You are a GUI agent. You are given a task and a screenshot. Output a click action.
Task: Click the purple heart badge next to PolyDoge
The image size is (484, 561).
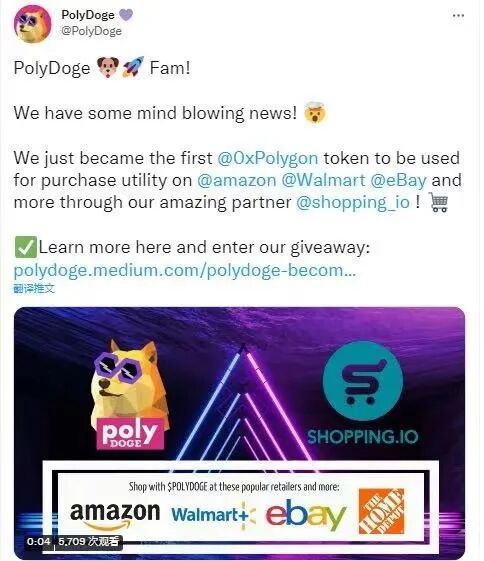point(126,15)
